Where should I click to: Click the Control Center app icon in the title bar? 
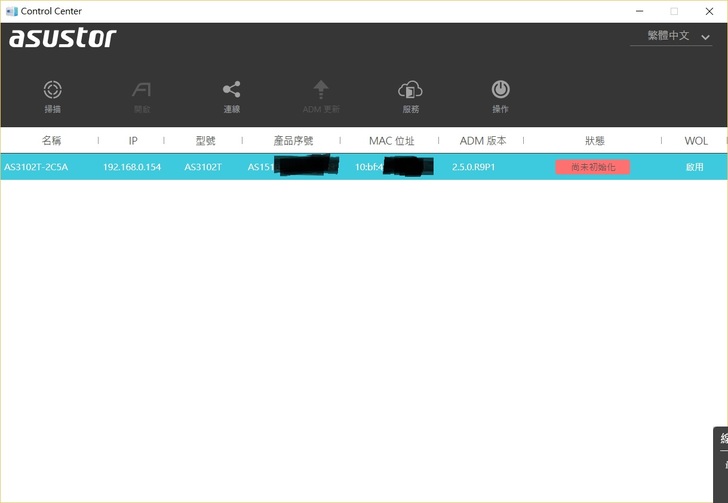12,11
